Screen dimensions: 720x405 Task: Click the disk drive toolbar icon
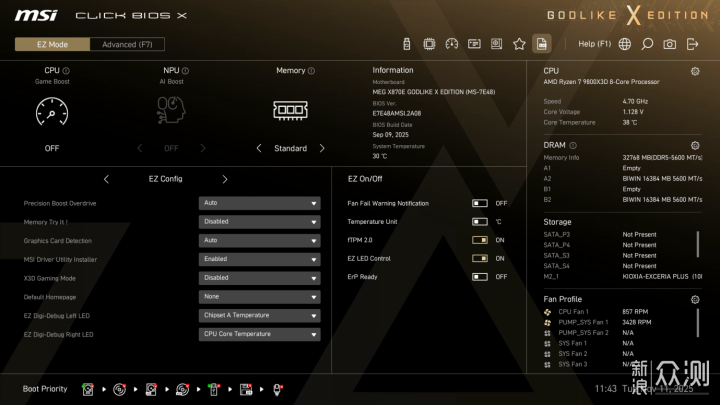coord(496,44)
